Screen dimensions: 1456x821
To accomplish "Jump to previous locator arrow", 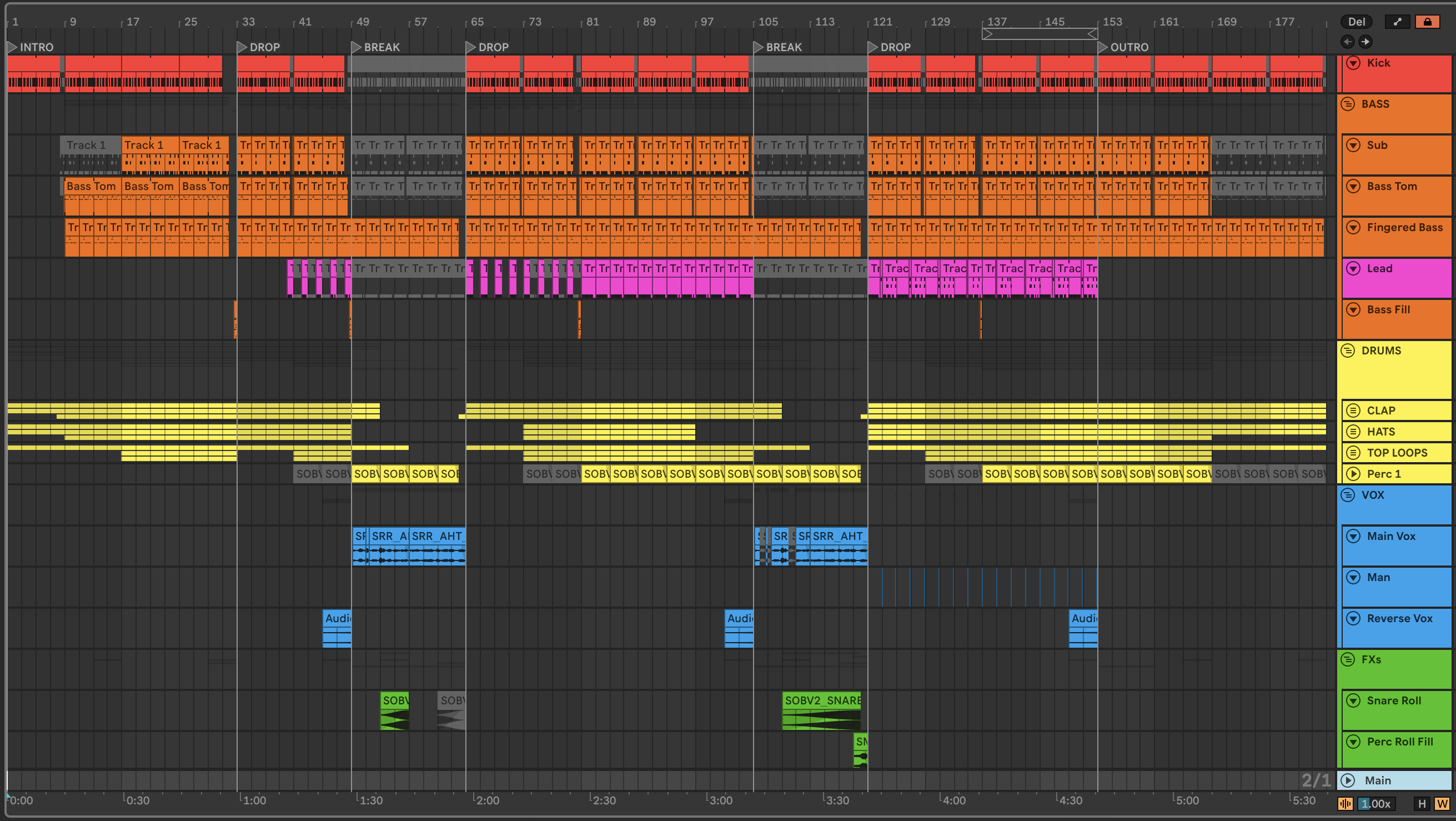I will (x=1348, y=41).
